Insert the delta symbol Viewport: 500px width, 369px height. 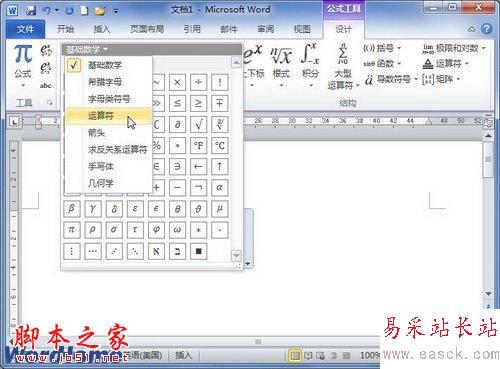[x=114, y=209]
